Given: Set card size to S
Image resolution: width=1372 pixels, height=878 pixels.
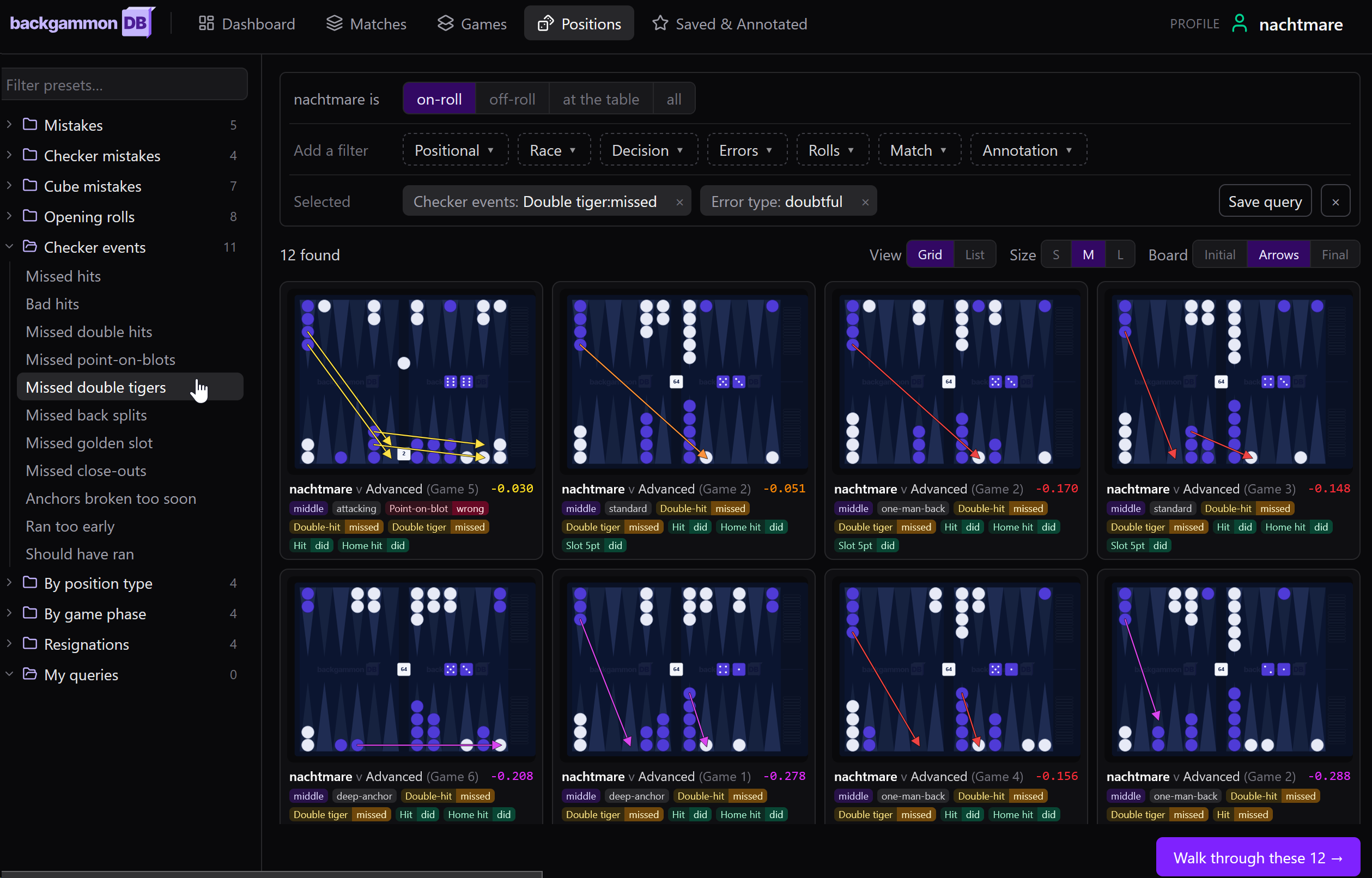Looking at the screenshot, I should tap(1055, 254).
